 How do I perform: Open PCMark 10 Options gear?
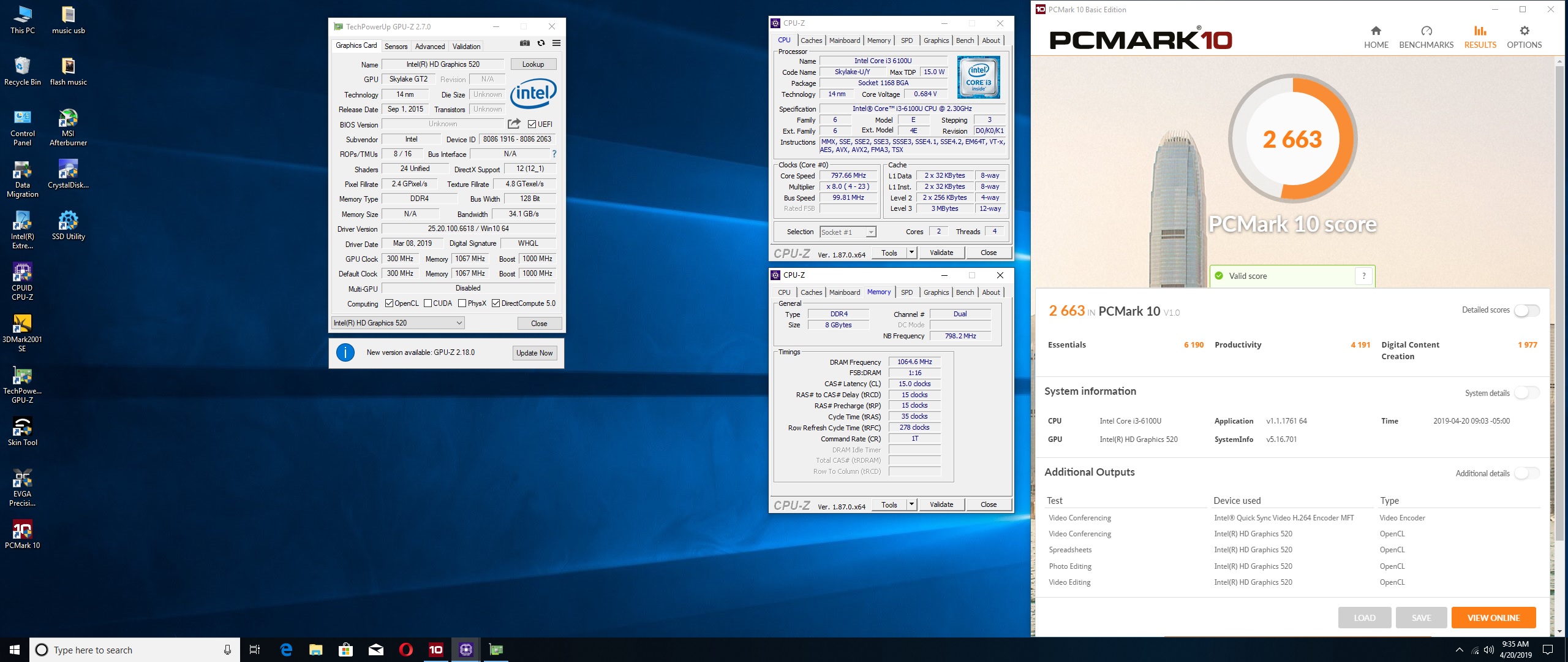pyautogui.click(x=1524, y=37)
